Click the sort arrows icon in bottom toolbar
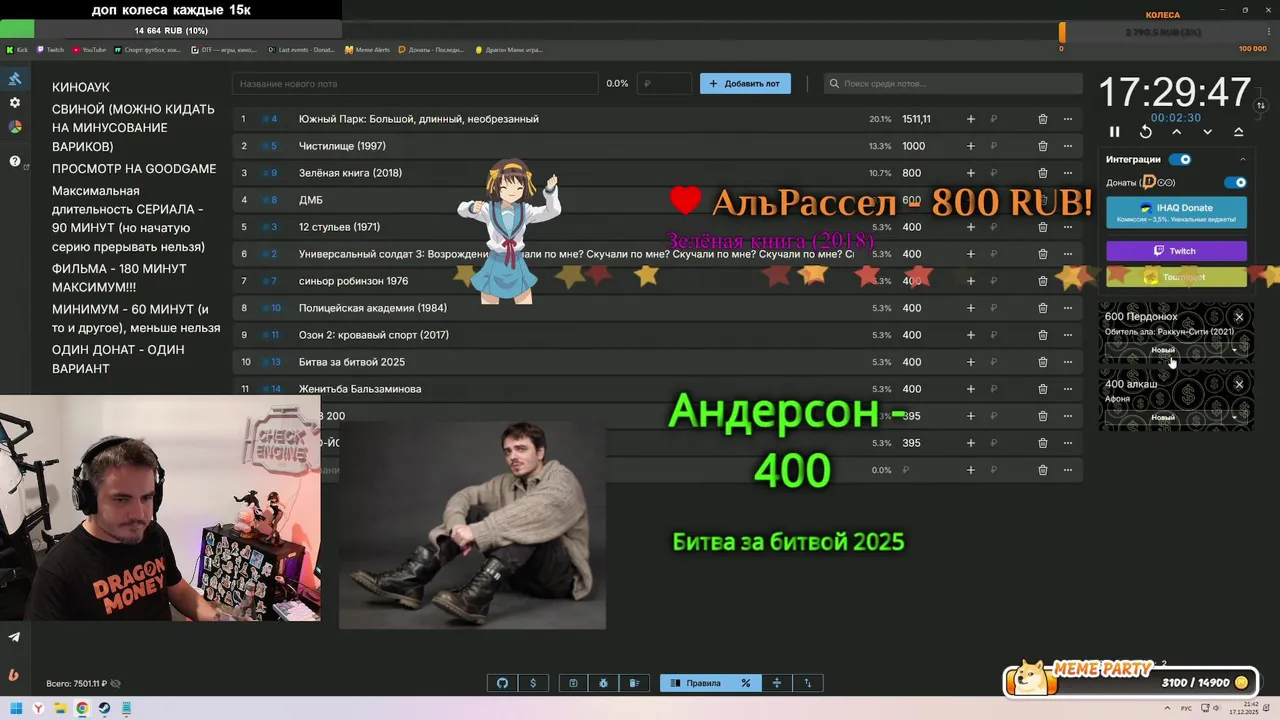The height and width of the screenshot is (720, 1280). (808, 683)
